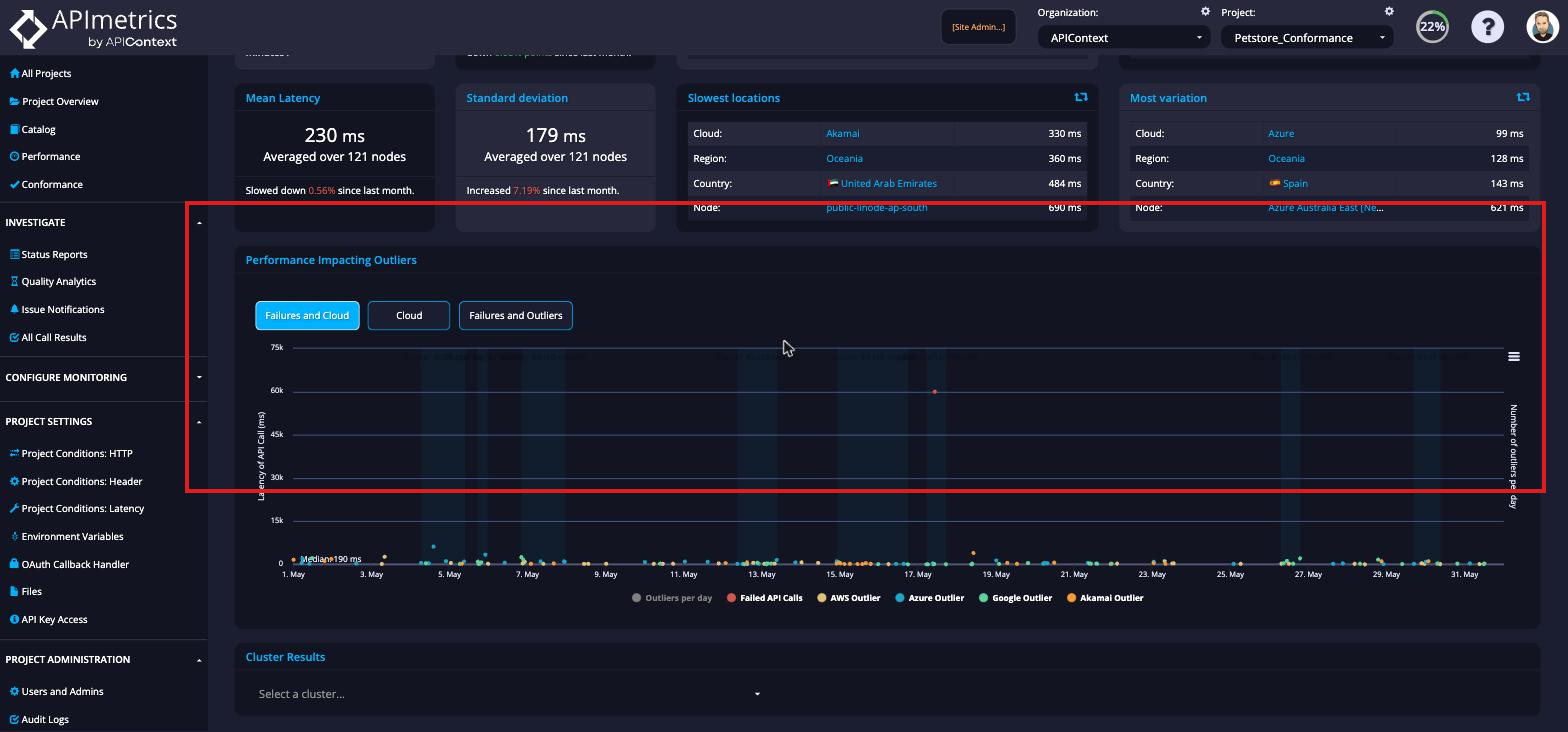The height and width of the screenshot is (732, 1568).
Task: Toggle Azure Outlier legend series
Action: point(930,598)
